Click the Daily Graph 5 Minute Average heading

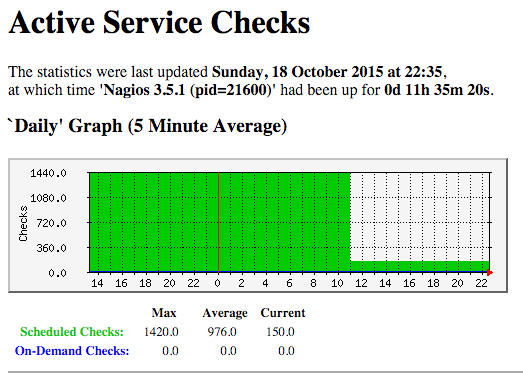click(147, 126)
